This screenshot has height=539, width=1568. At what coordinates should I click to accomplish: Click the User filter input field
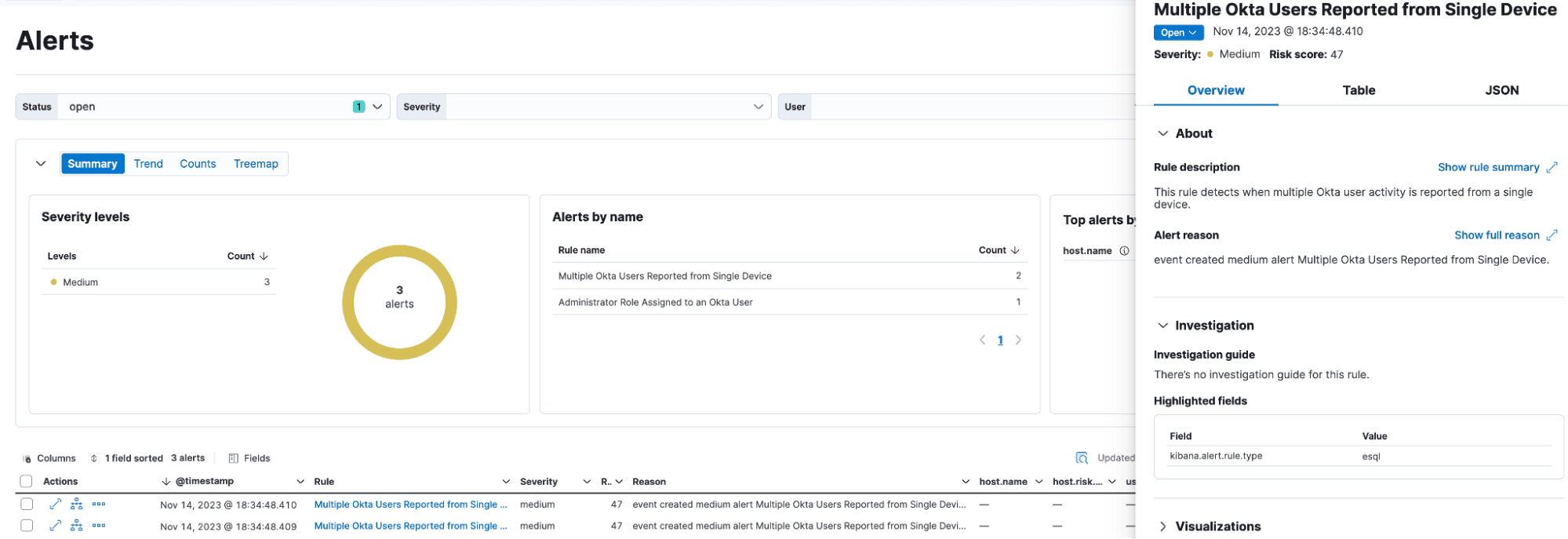[x=973, y=107]
